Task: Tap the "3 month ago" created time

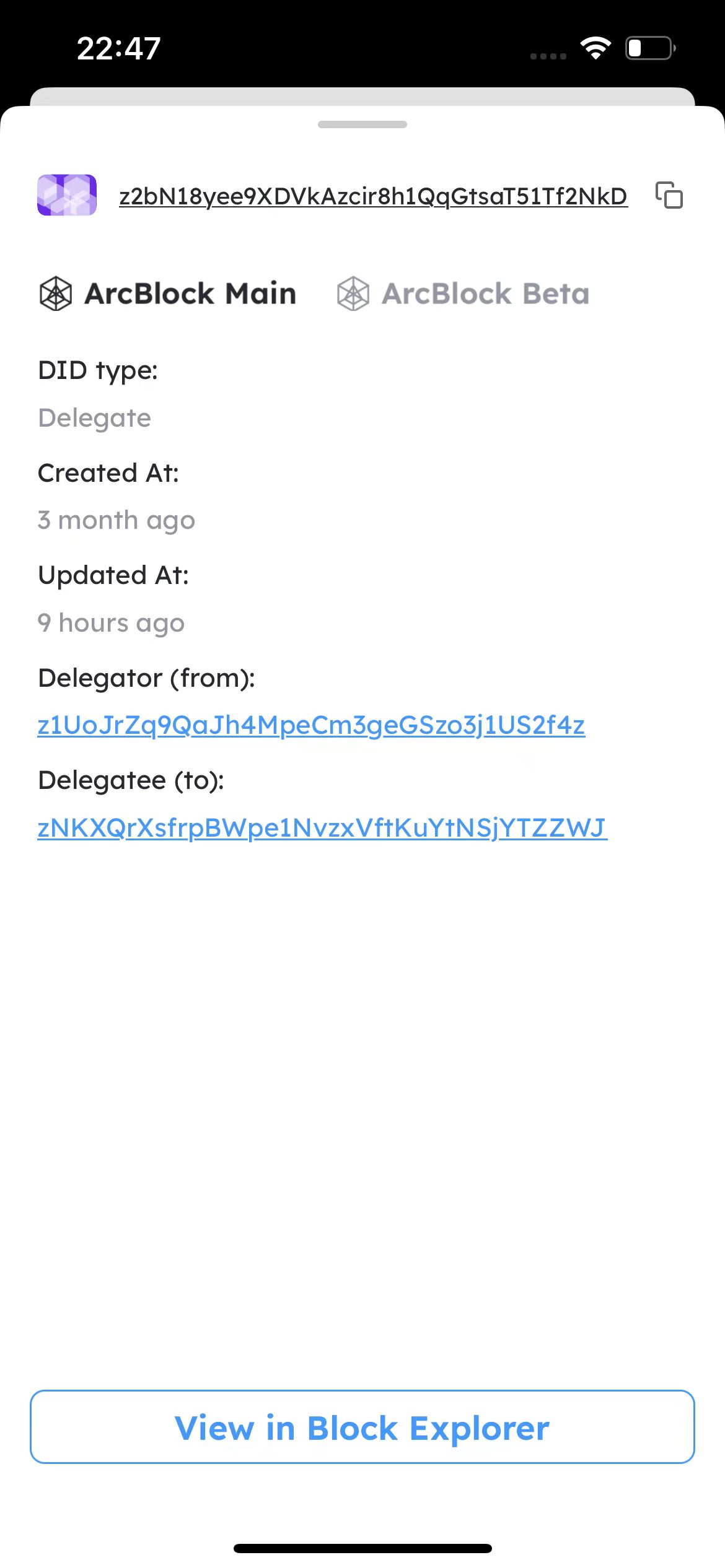Action: tap(116, 521)
